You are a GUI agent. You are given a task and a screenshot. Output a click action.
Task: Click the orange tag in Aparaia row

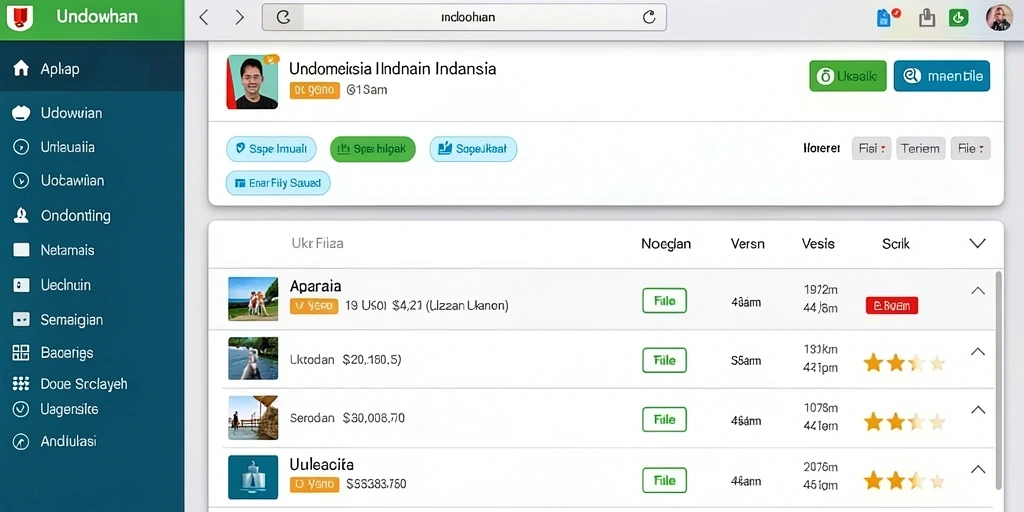(x=314, y=306)
